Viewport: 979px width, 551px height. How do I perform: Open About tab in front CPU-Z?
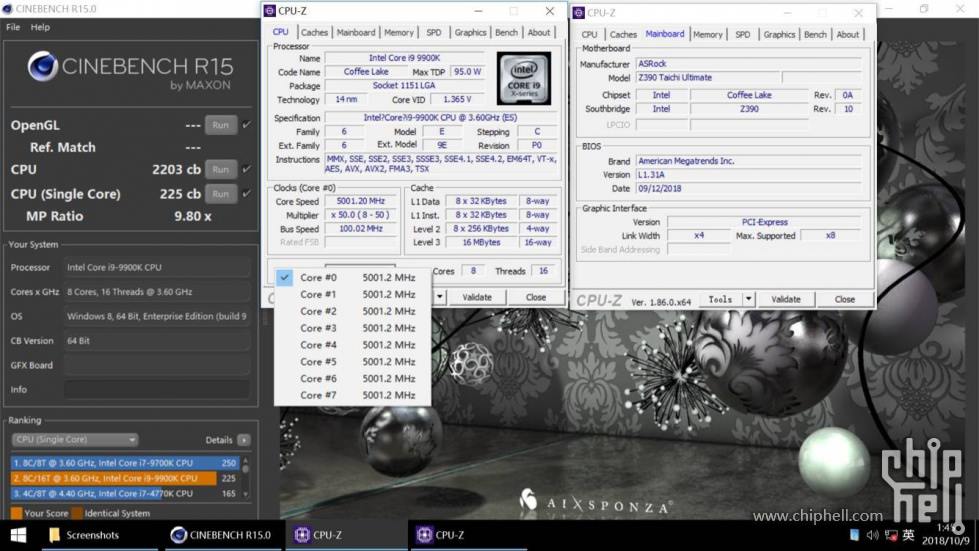[x=539, y=32]
